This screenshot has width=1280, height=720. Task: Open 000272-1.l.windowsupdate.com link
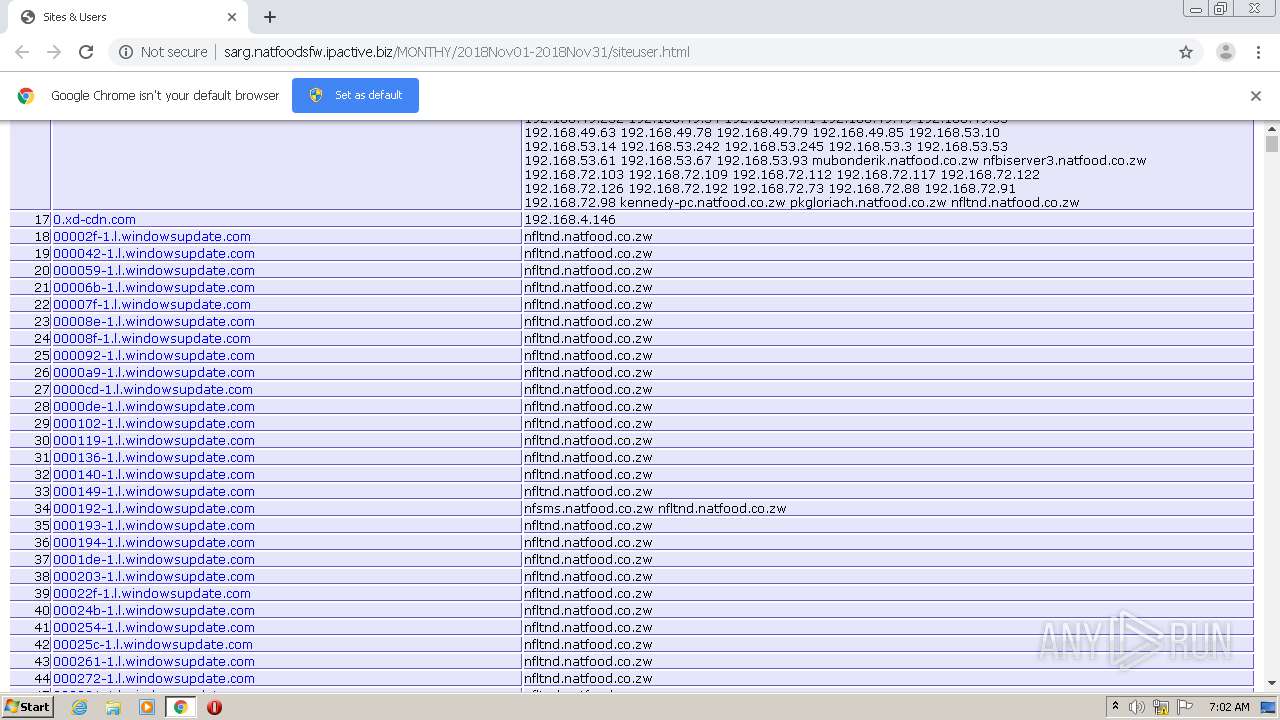[154, 678]
